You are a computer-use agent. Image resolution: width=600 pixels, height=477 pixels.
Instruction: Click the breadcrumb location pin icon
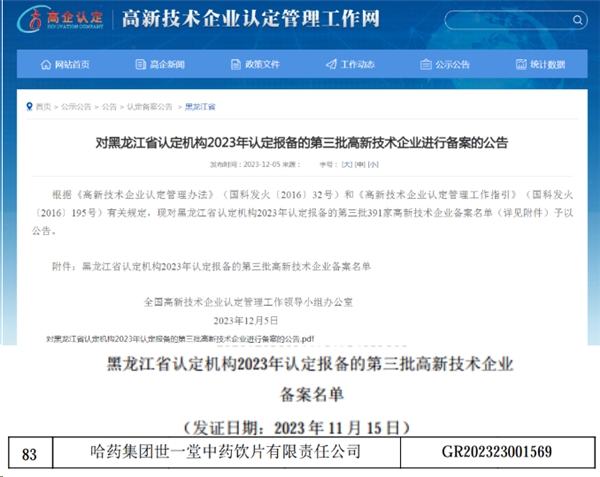(29, 106)
